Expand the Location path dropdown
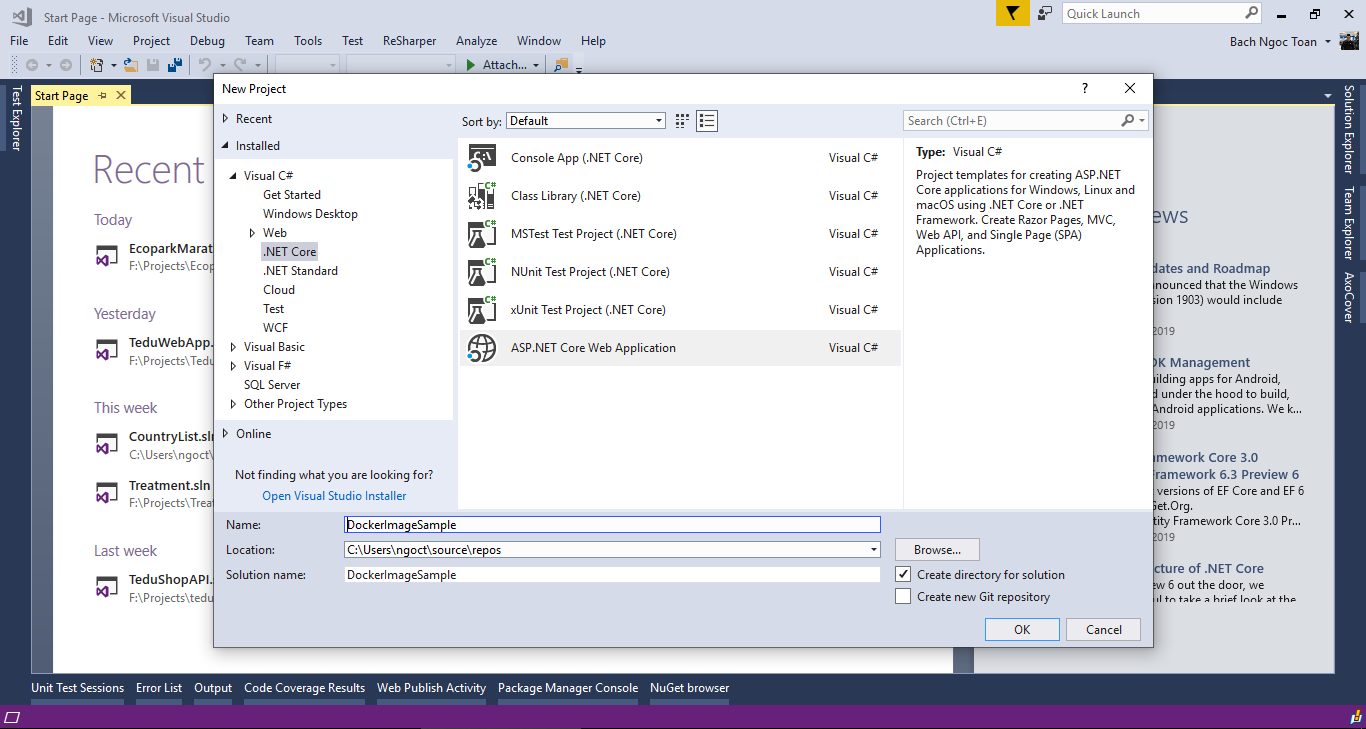Image resolution: width=1366 pixels, height=729 pixels. [874, 550]
